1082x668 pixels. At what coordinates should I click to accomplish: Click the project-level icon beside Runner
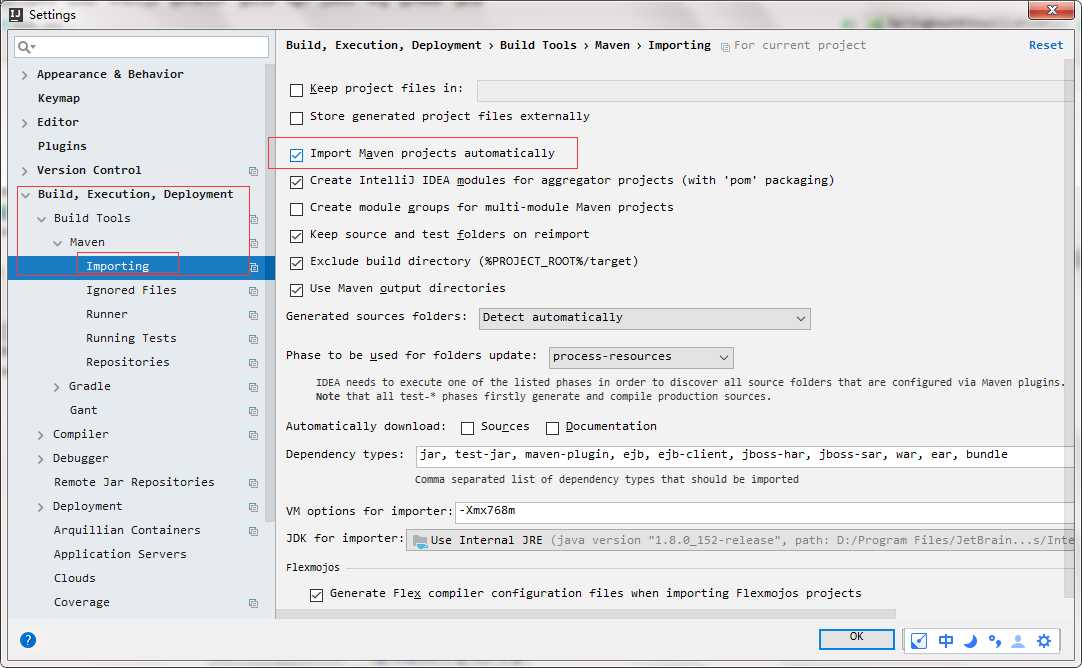point(253,315)
